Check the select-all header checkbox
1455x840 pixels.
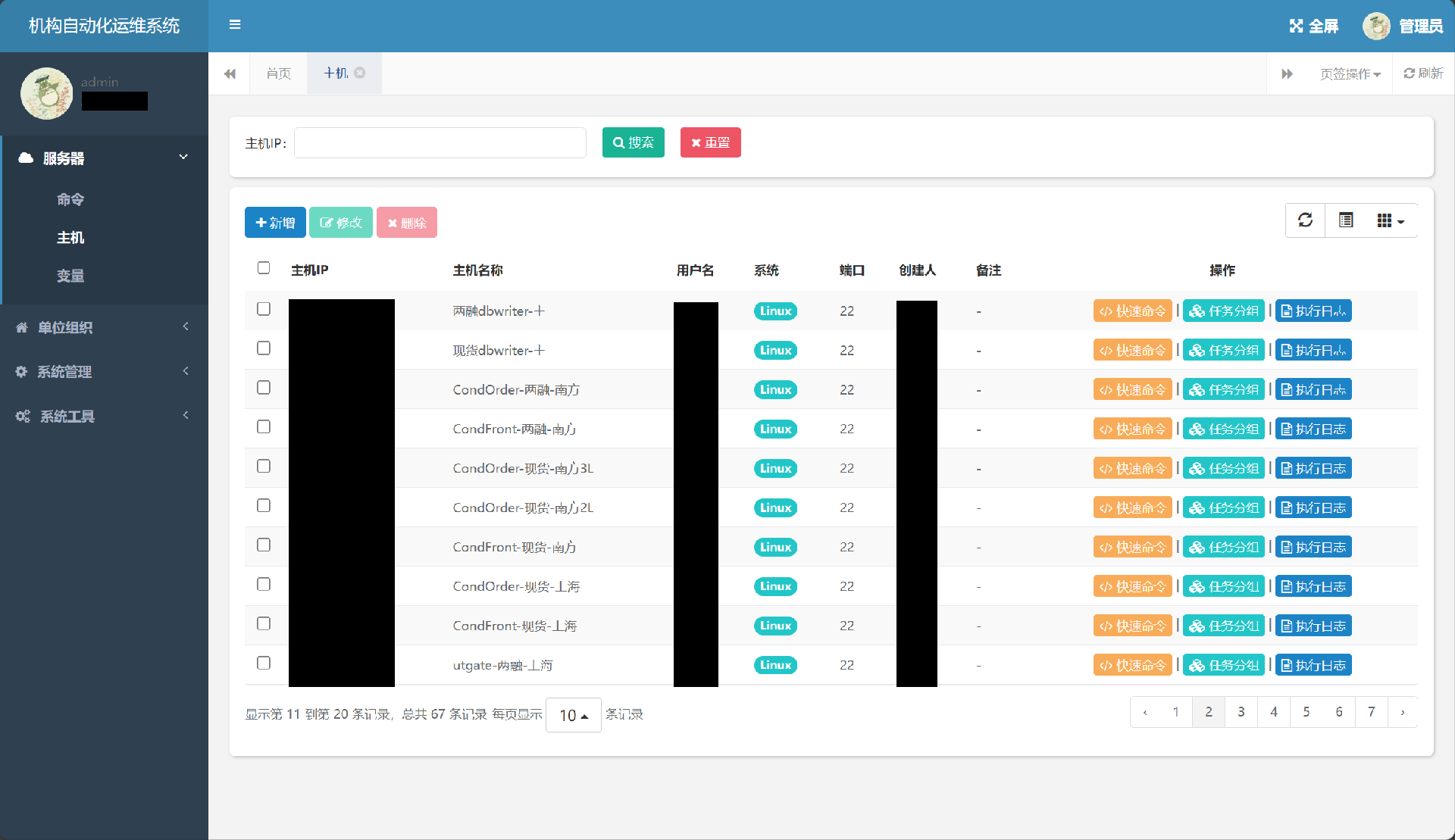click(264, 268)
